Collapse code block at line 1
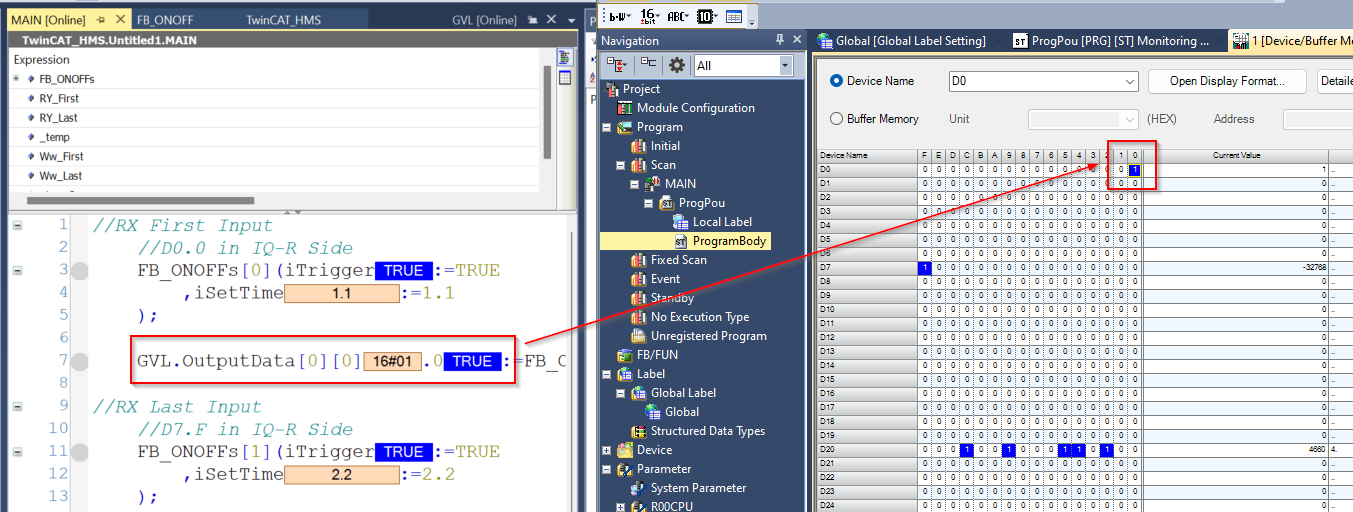The width and height of the screenshot is (1353, 512). point(17,226)
